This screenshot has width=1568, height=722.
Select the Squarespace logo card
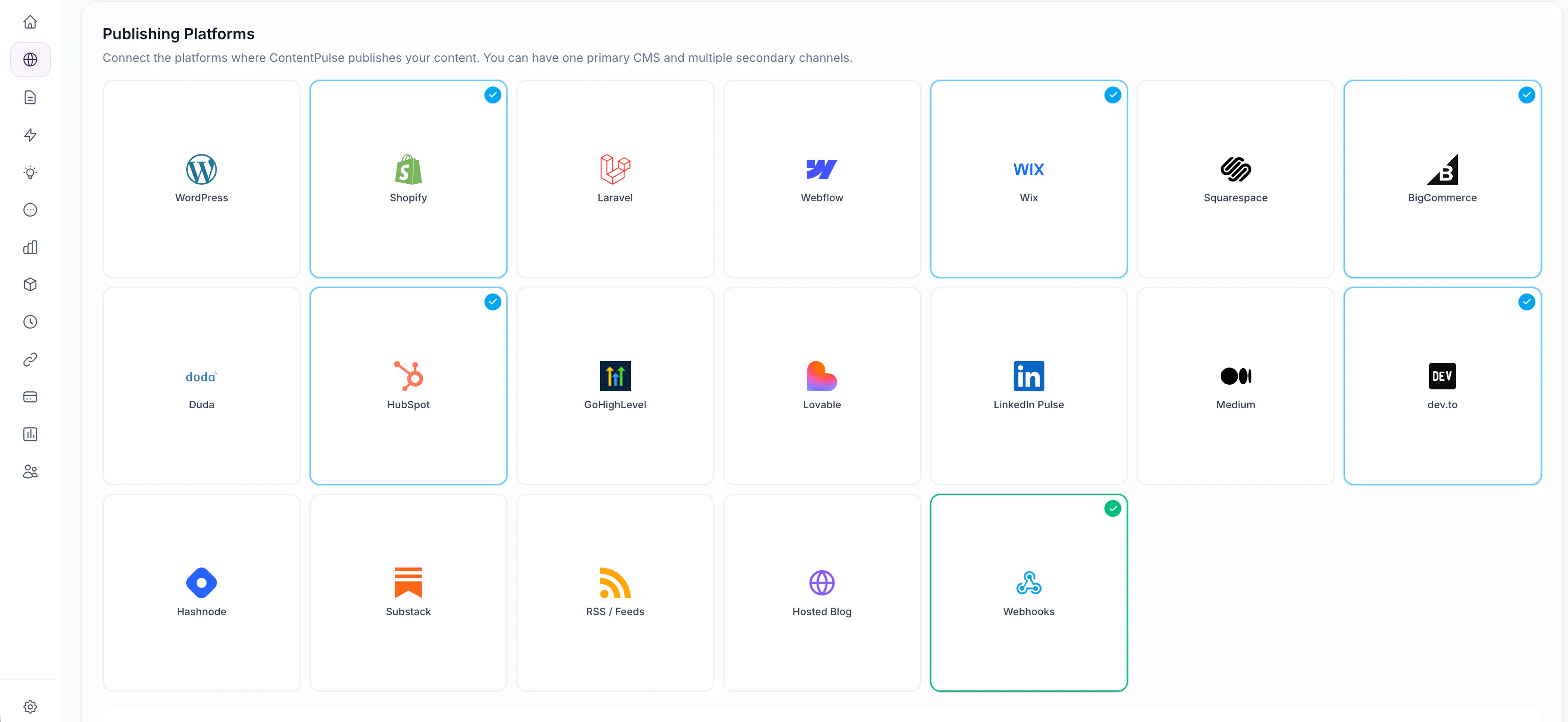pyautogui.click(x=1236, y=179)
